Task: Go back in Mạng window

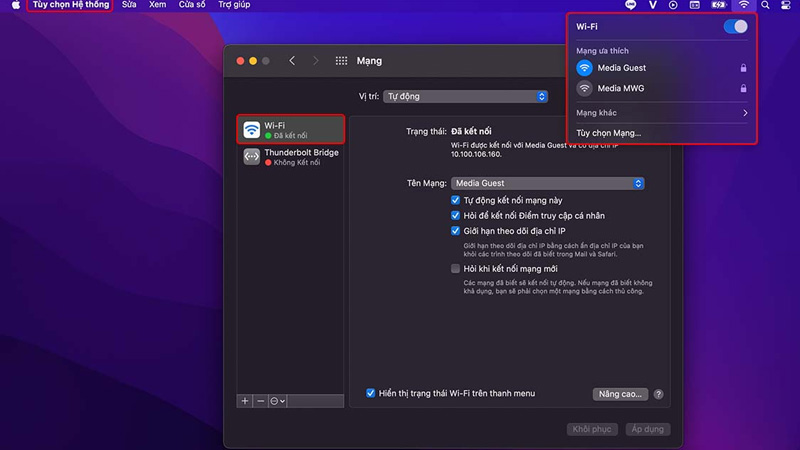Action: pyautogui.click(x=292, y=61)
